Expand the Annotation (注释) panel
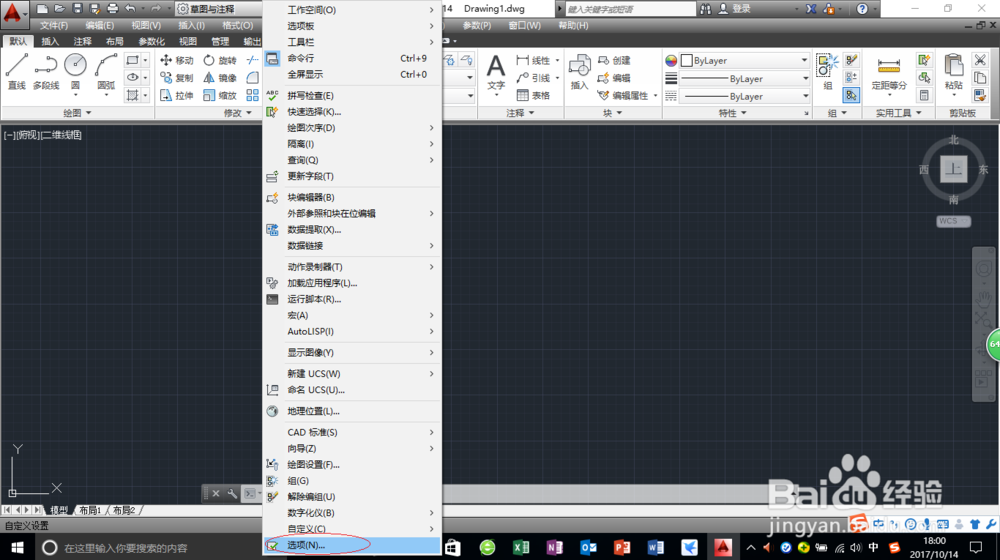This screenshot has width=1000, height=560. point(520,113)
